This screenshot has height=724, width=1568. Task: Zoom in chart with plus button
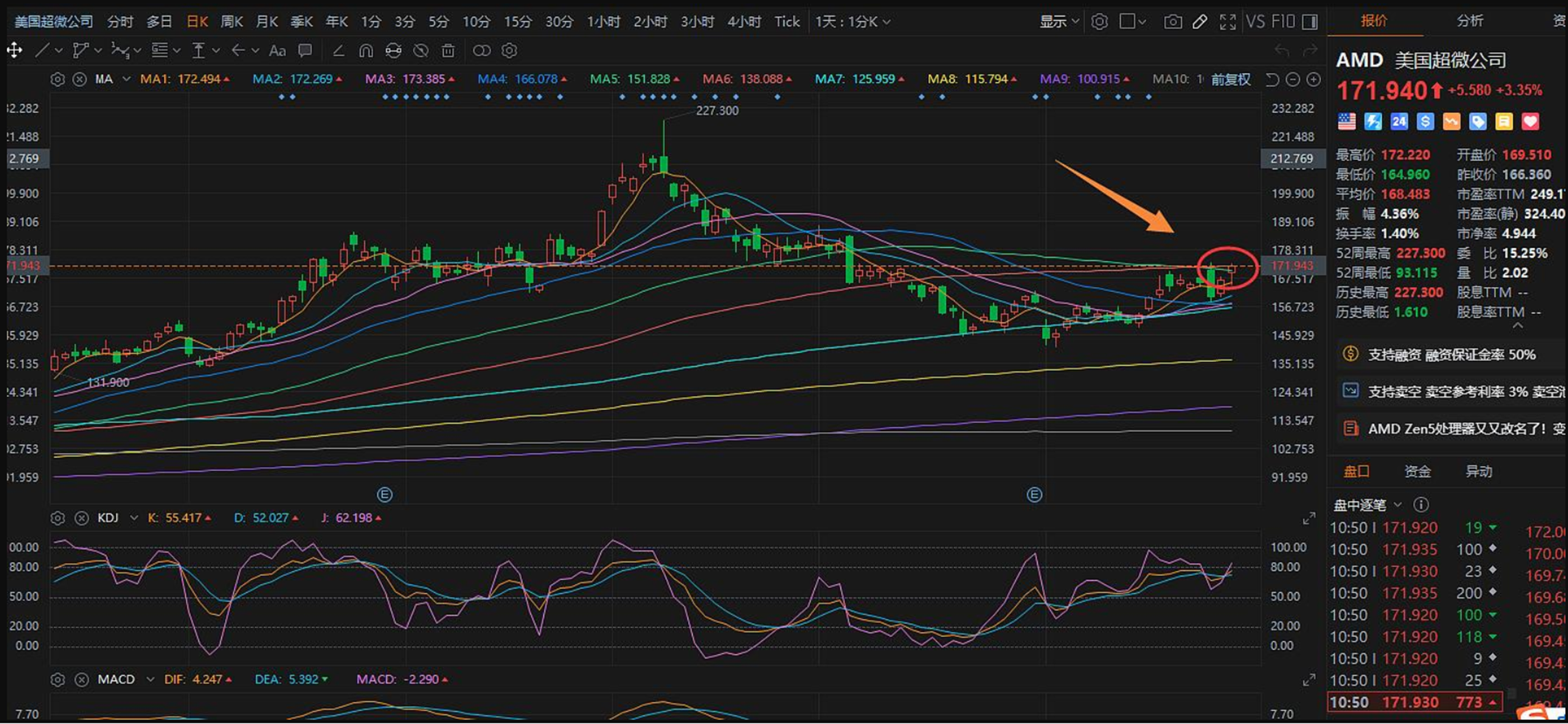(1314, 79)
